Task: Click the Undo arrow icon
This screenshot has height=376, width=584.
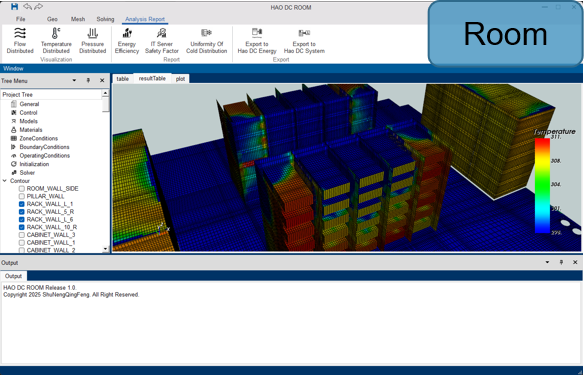Action: coord(27,6)
